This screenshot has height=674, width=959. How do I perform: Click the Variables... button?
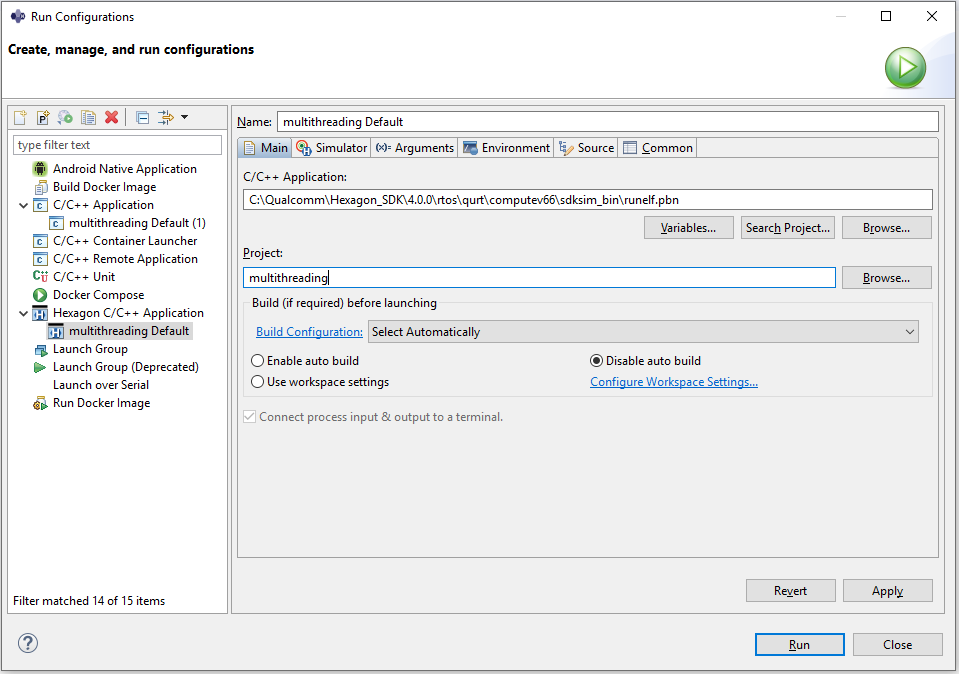tap(689, 228)
